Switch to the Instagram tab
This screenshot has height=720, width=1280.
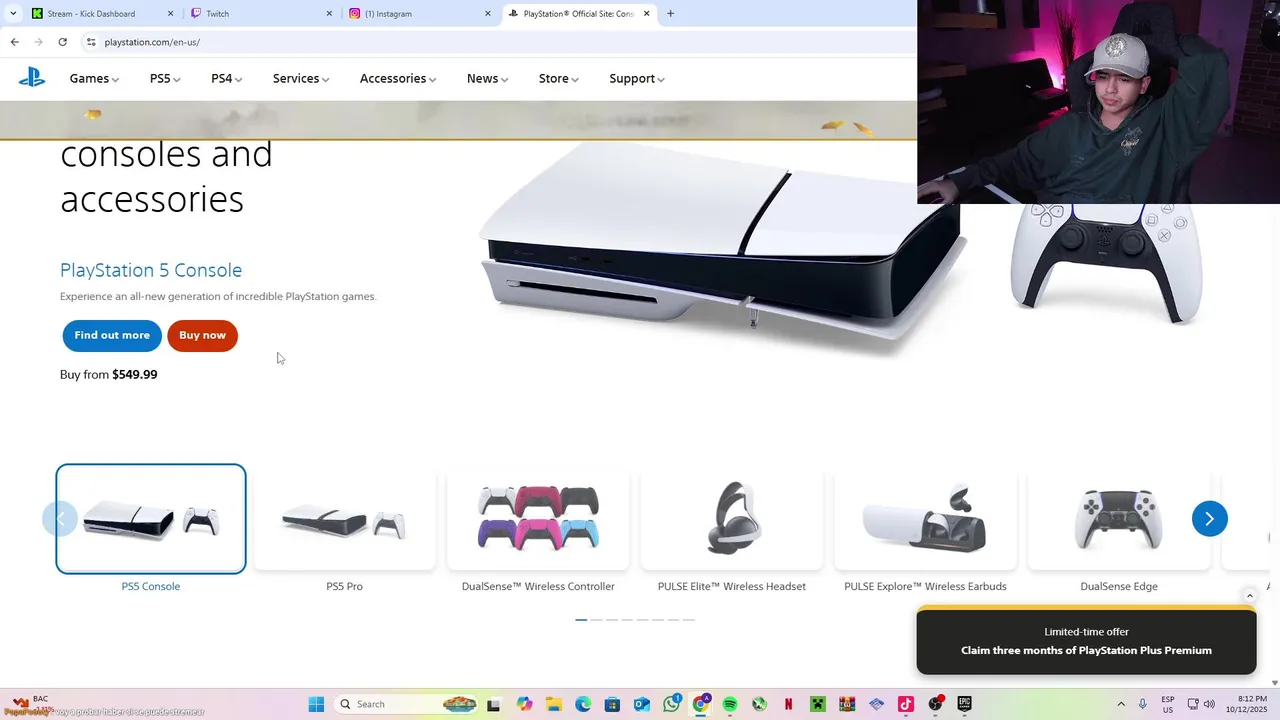coord(420,14)
